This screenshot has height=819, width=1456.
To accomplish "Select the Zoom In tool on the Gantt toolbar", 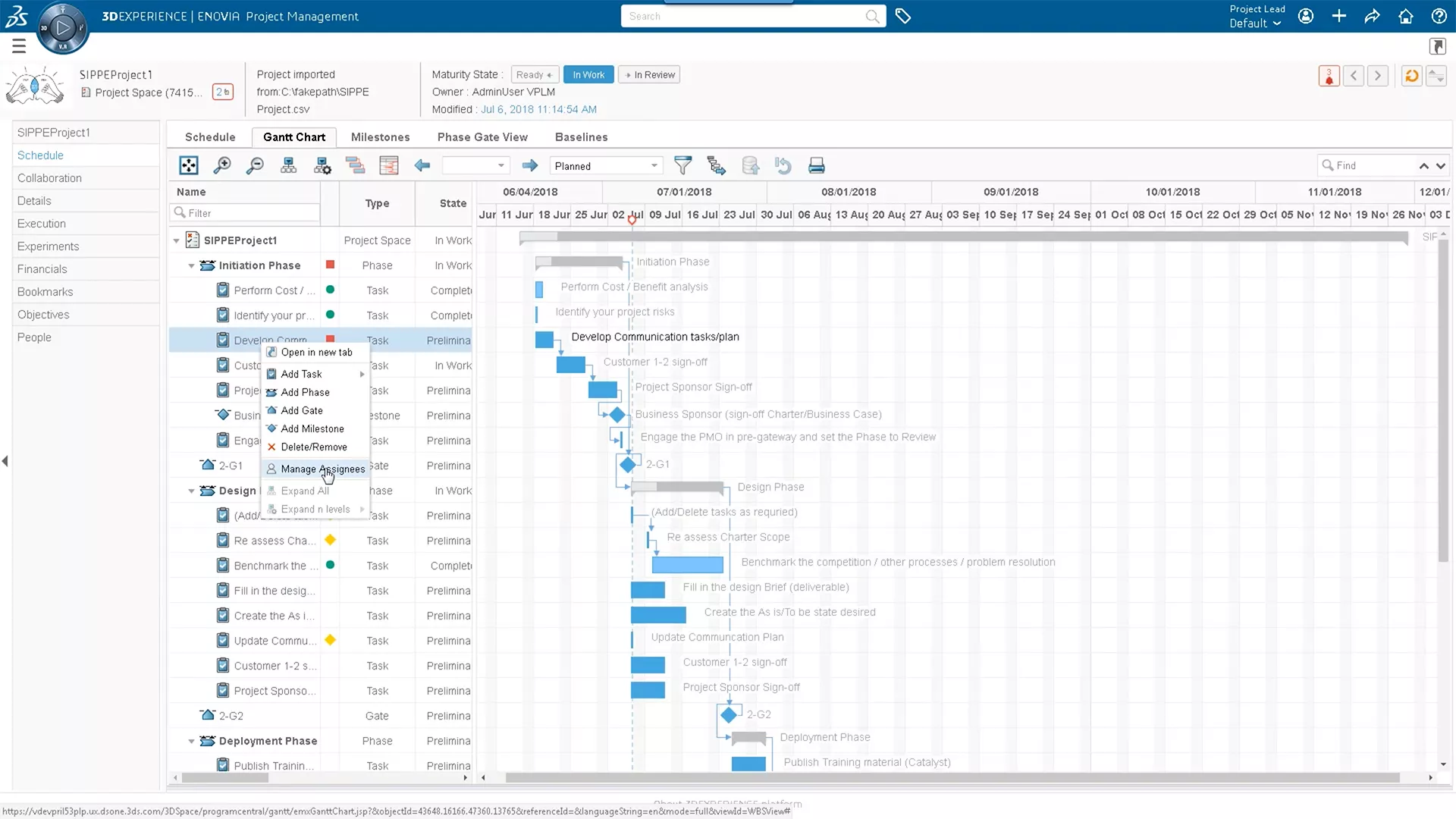I will [222, 165].
